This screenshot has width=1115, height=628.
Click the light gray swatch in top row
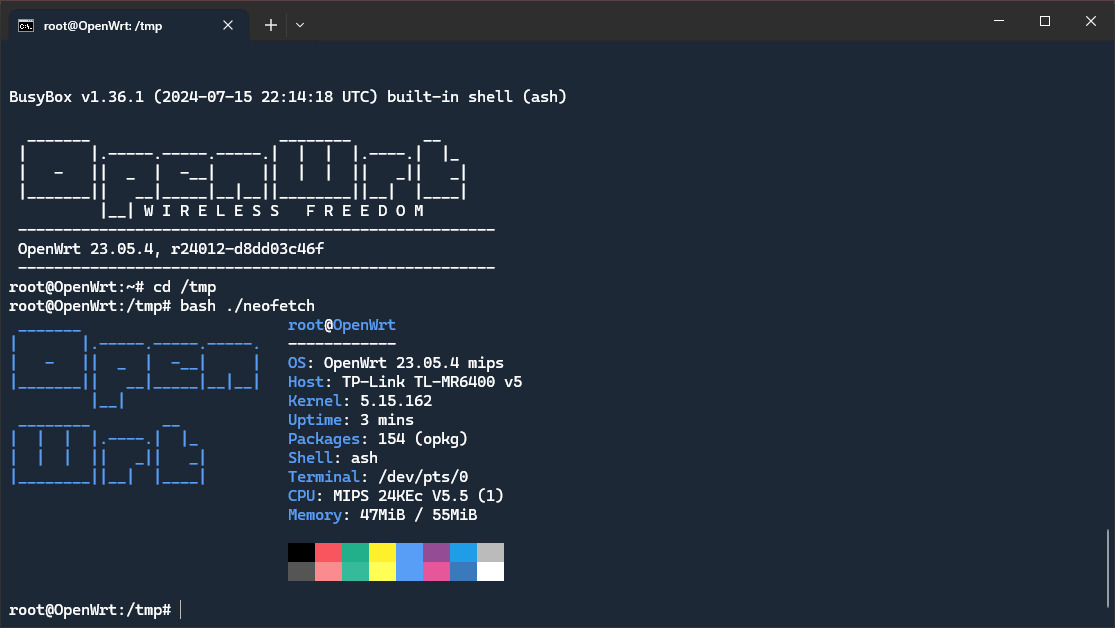490,553
